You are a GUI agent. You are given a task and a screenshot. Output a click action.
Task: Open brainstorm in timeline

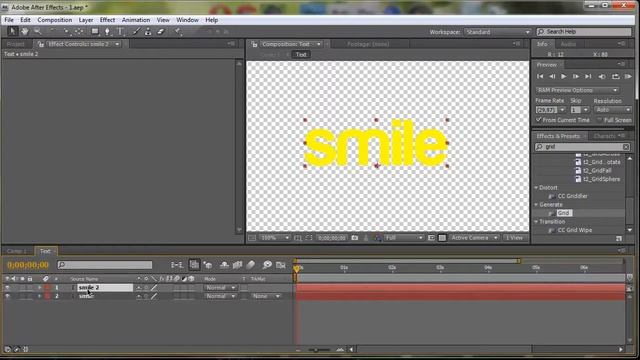click(x=267, y=265)
